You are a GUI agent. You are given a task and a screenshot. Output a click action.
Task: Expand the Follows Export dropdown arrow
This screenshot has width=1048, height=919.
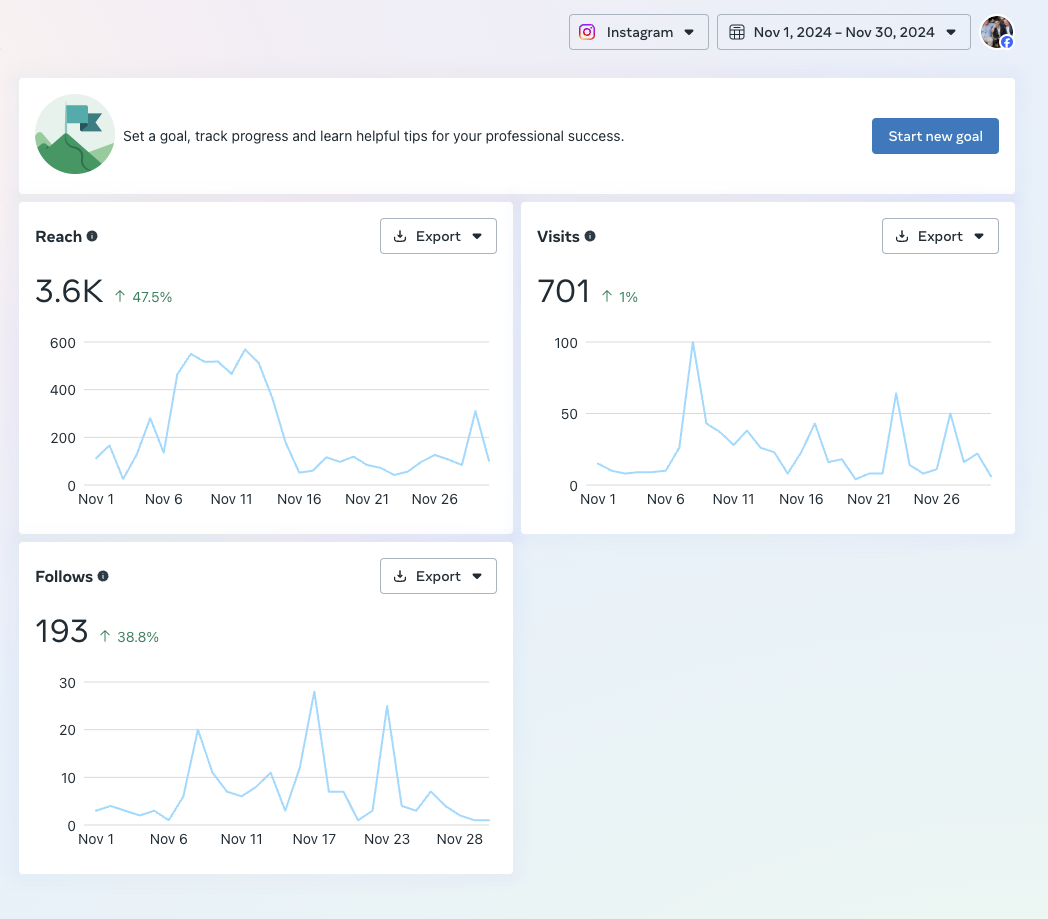coord(477,576)
